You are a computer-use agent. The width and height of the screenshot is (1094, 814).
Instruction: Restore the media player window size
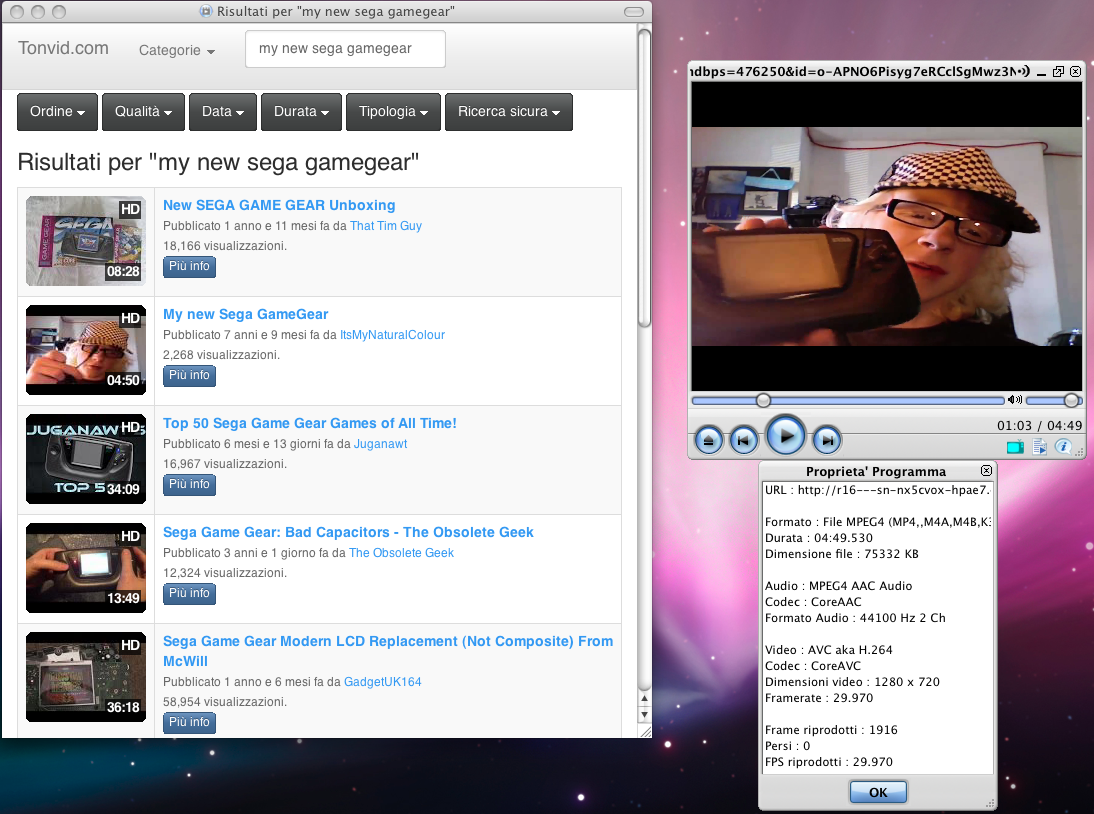1058,71
